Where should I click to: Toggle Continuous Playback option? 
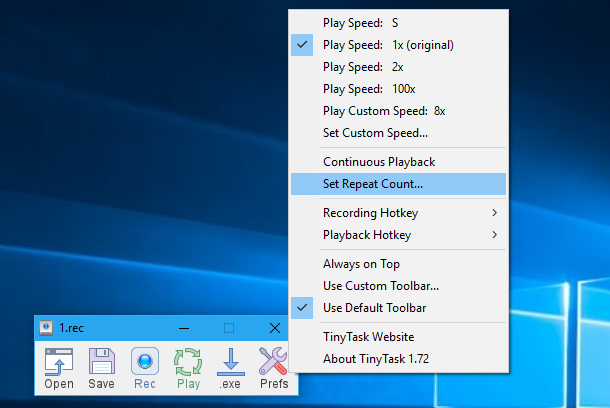click(398, 162)
